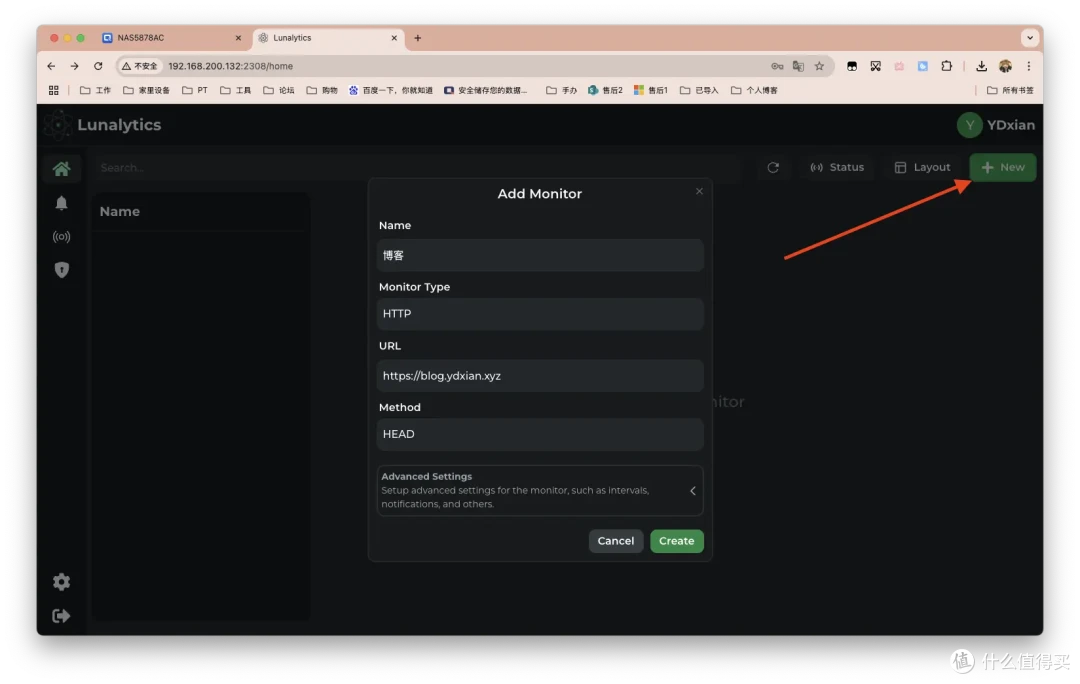Open 所有书签 all bookmarks folder
Screen dimensions: 1080x684
pos(1010,90)
